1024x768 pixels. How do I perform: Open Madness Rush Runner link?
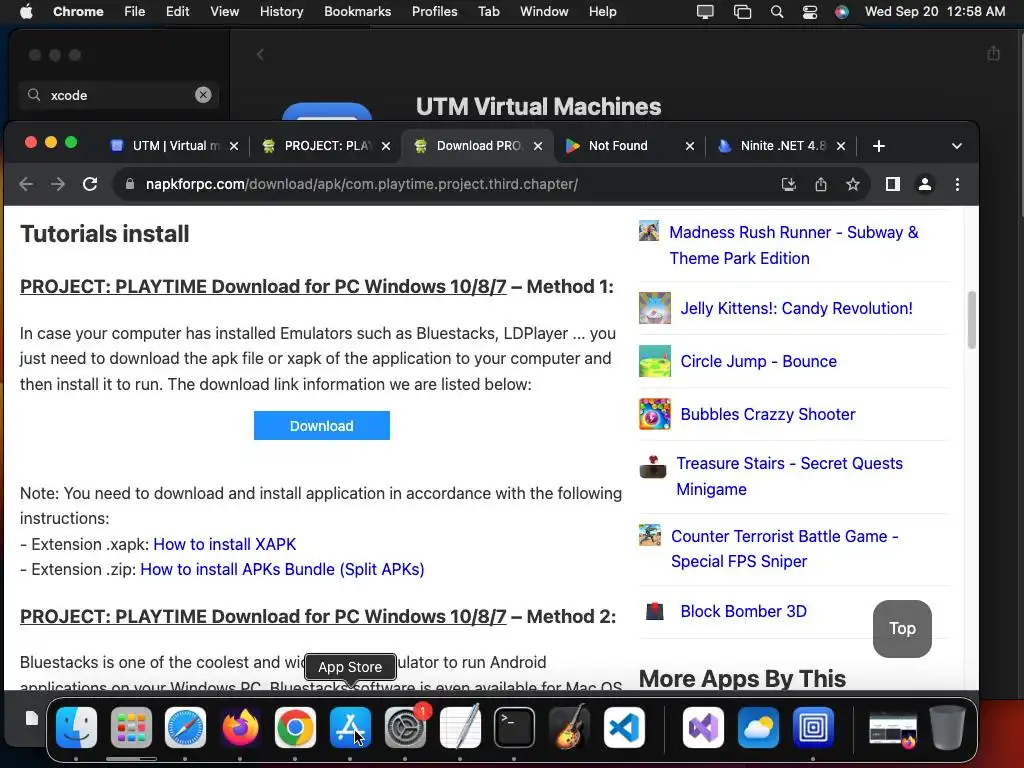point(794,245)
